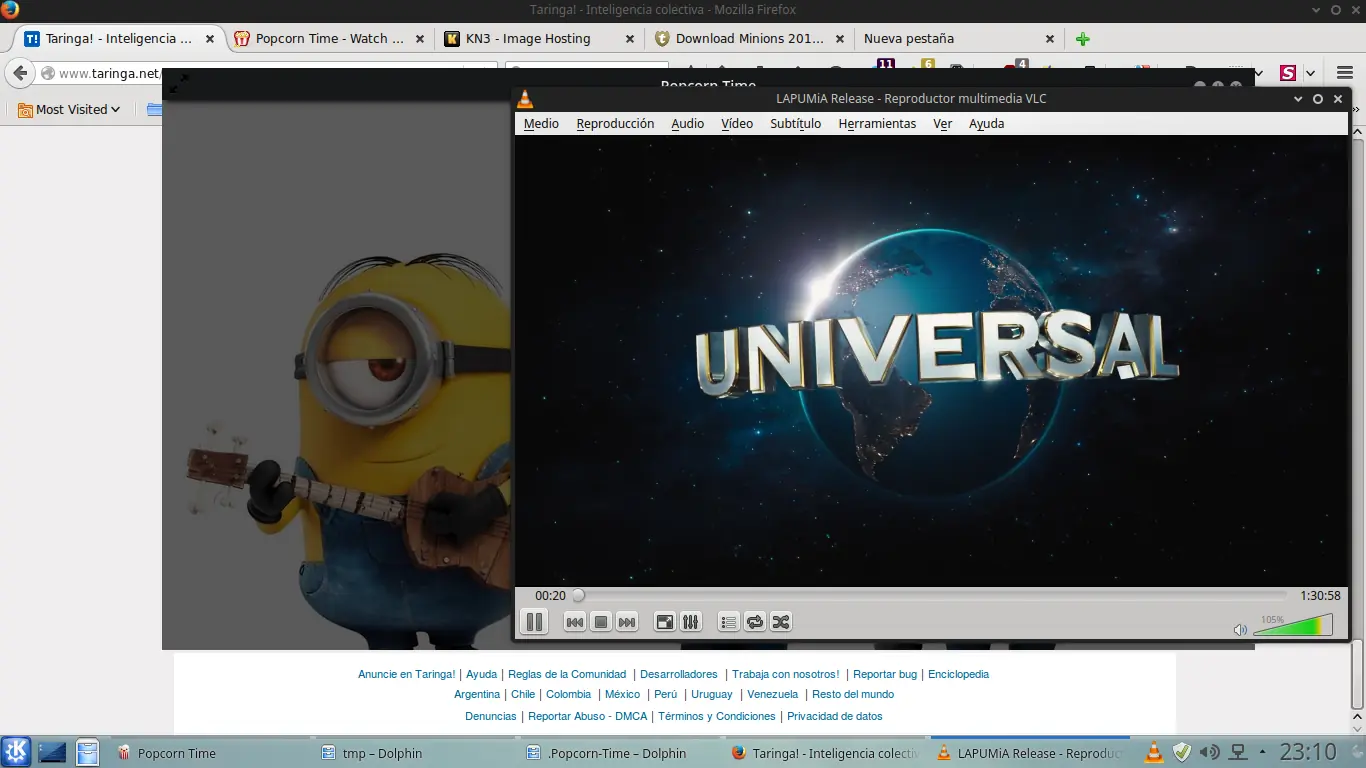Image resolution: width=1366 pixels, height=768 pixels.
Task: Skip to next media in VLC
Action: (x=627, y=622)
